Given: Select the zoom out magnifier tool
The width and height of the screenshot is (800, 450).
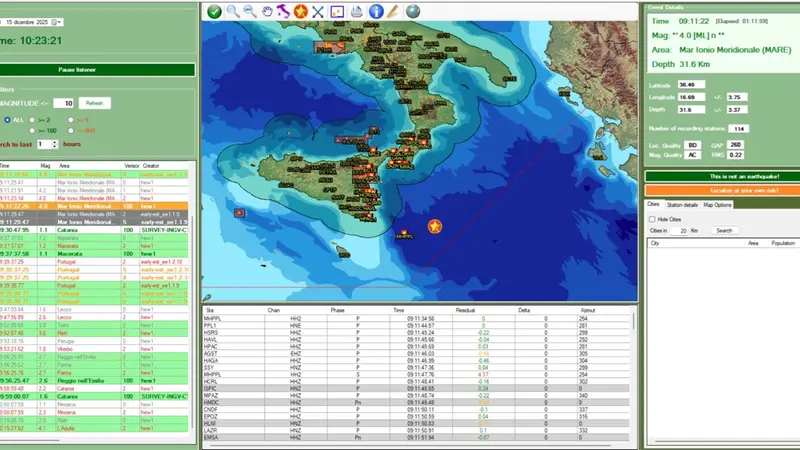Looking at the screenshot, I should tap(250, 12).
